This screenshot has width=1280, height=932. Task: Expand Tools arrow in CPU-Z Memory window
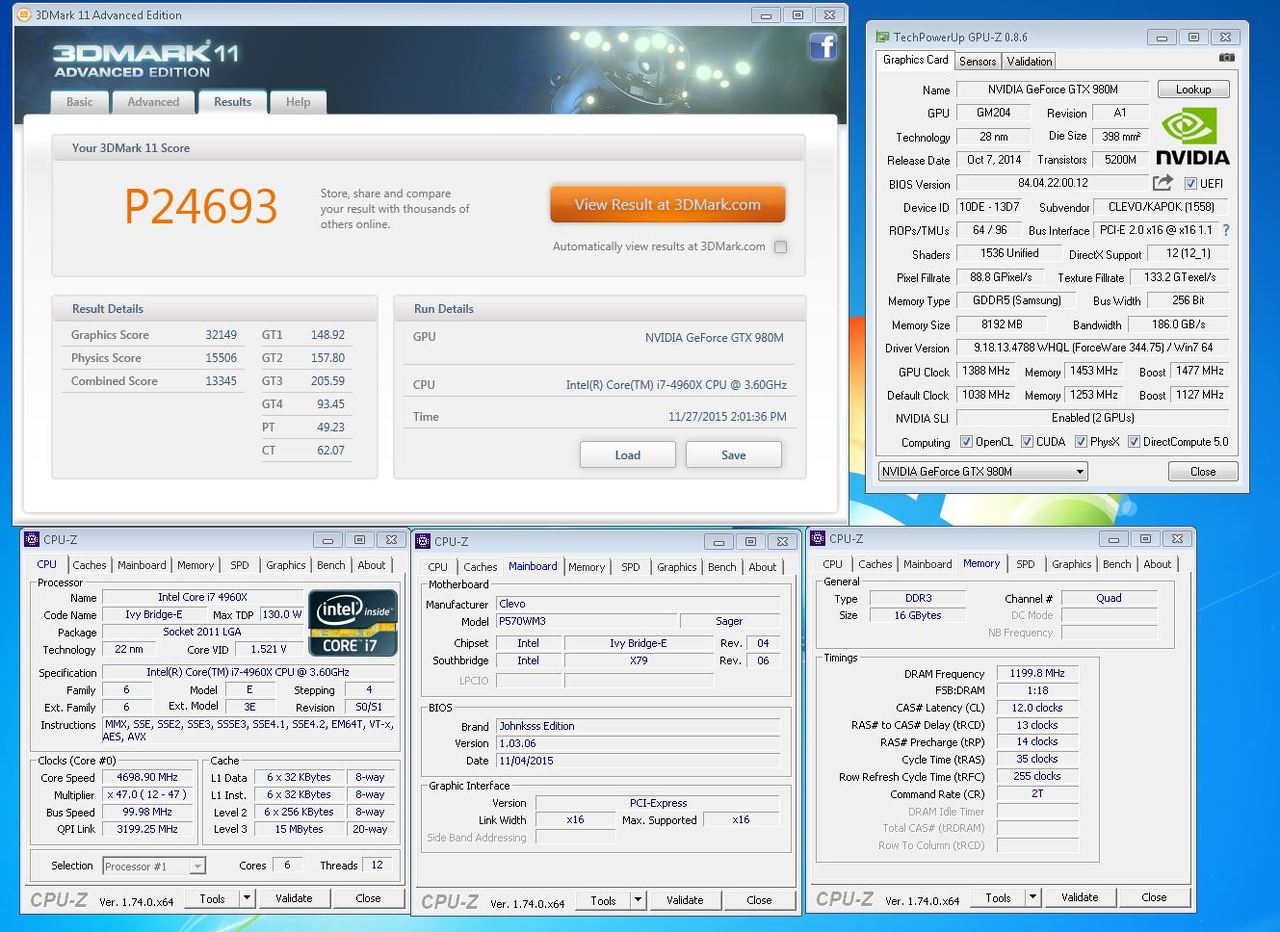tap(1033, 897)
